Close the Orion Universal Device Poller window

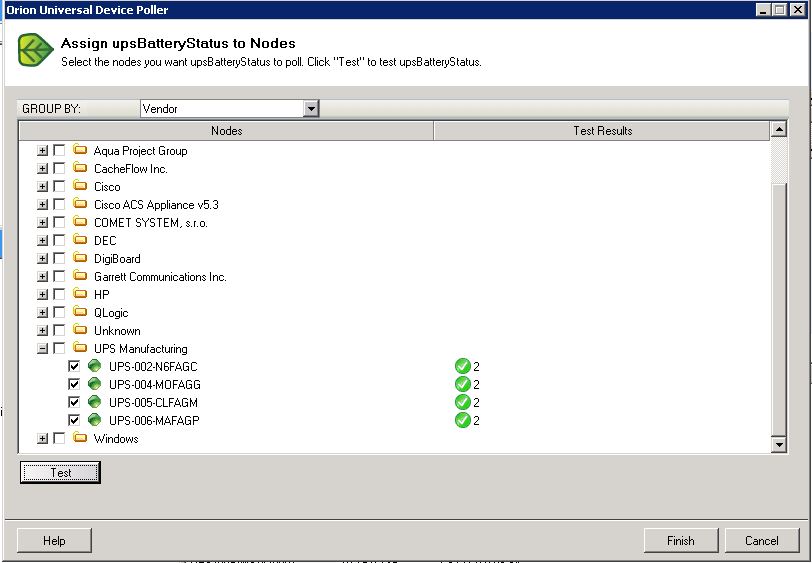pos(798,9)
